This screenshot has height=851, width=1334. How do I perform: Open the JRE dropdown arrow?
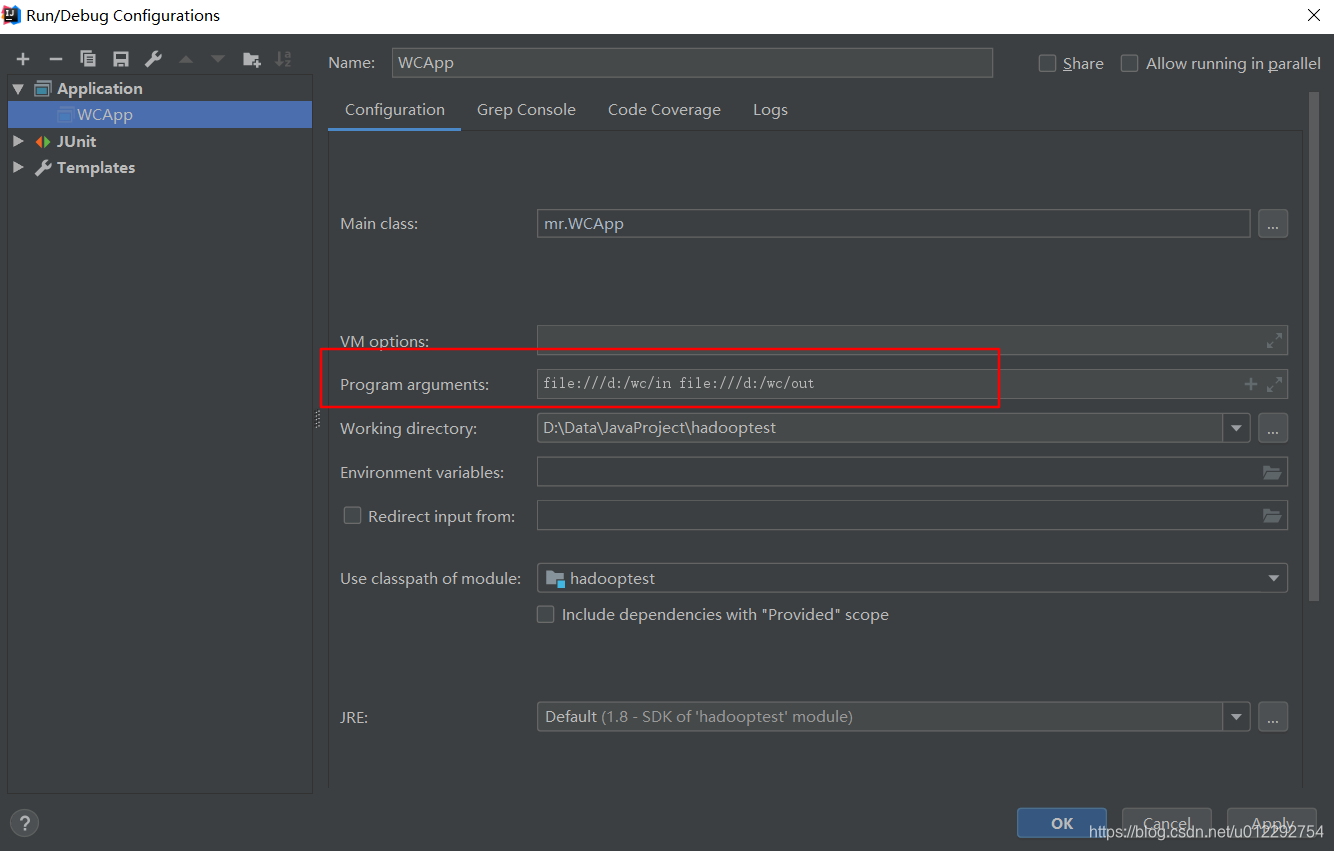(x=1237, y=717)
